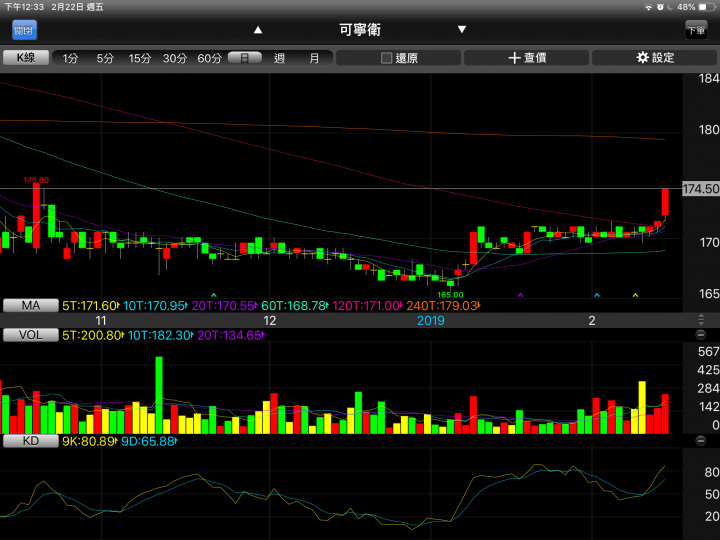Viewport: 720px width, 540px height.
Task: Adjust the volume 10T:182.30 parameter
Action: click(x=160, y=336)
